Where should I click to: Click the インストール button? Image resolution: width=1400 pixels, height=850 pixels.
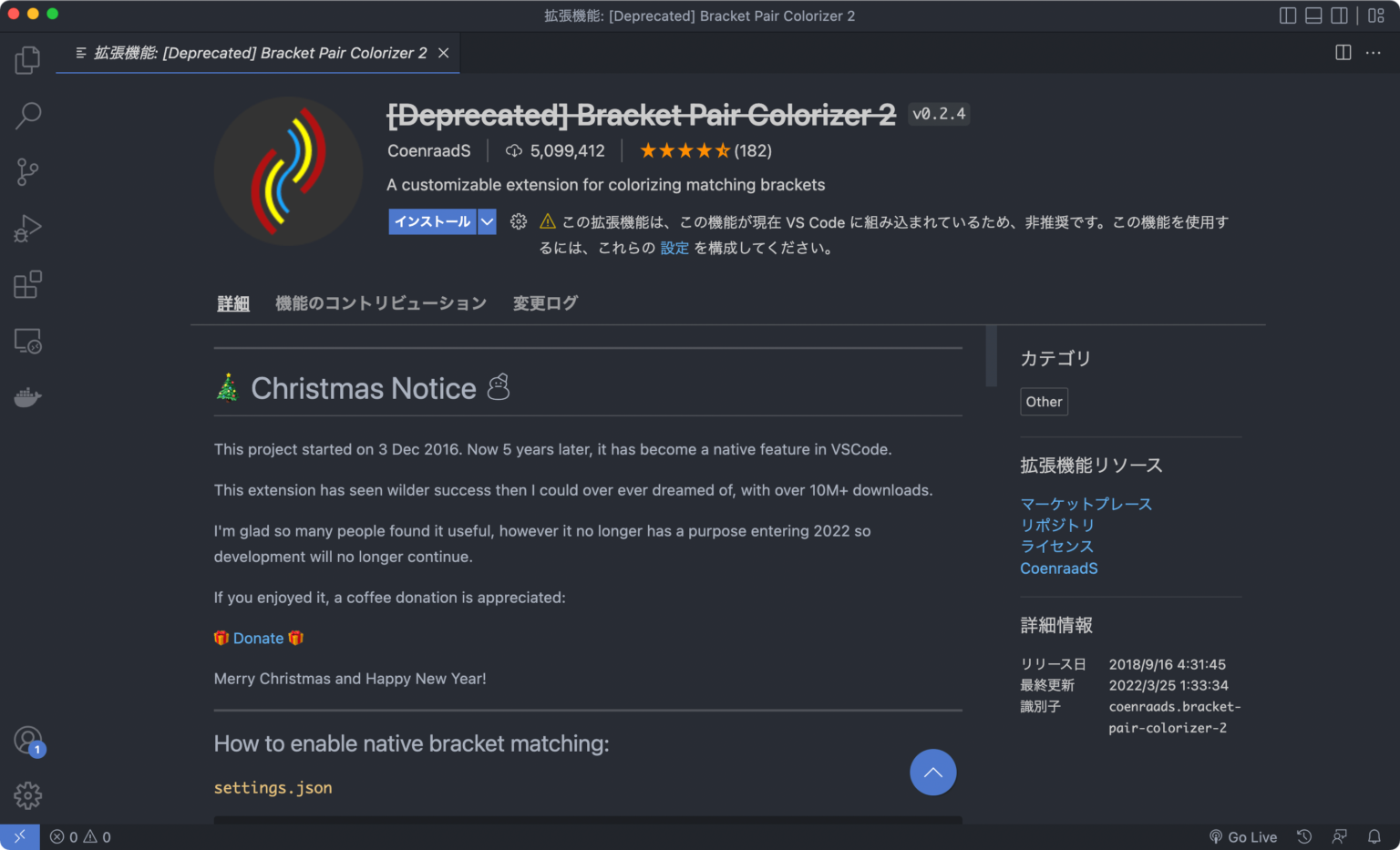pos(432,221)
